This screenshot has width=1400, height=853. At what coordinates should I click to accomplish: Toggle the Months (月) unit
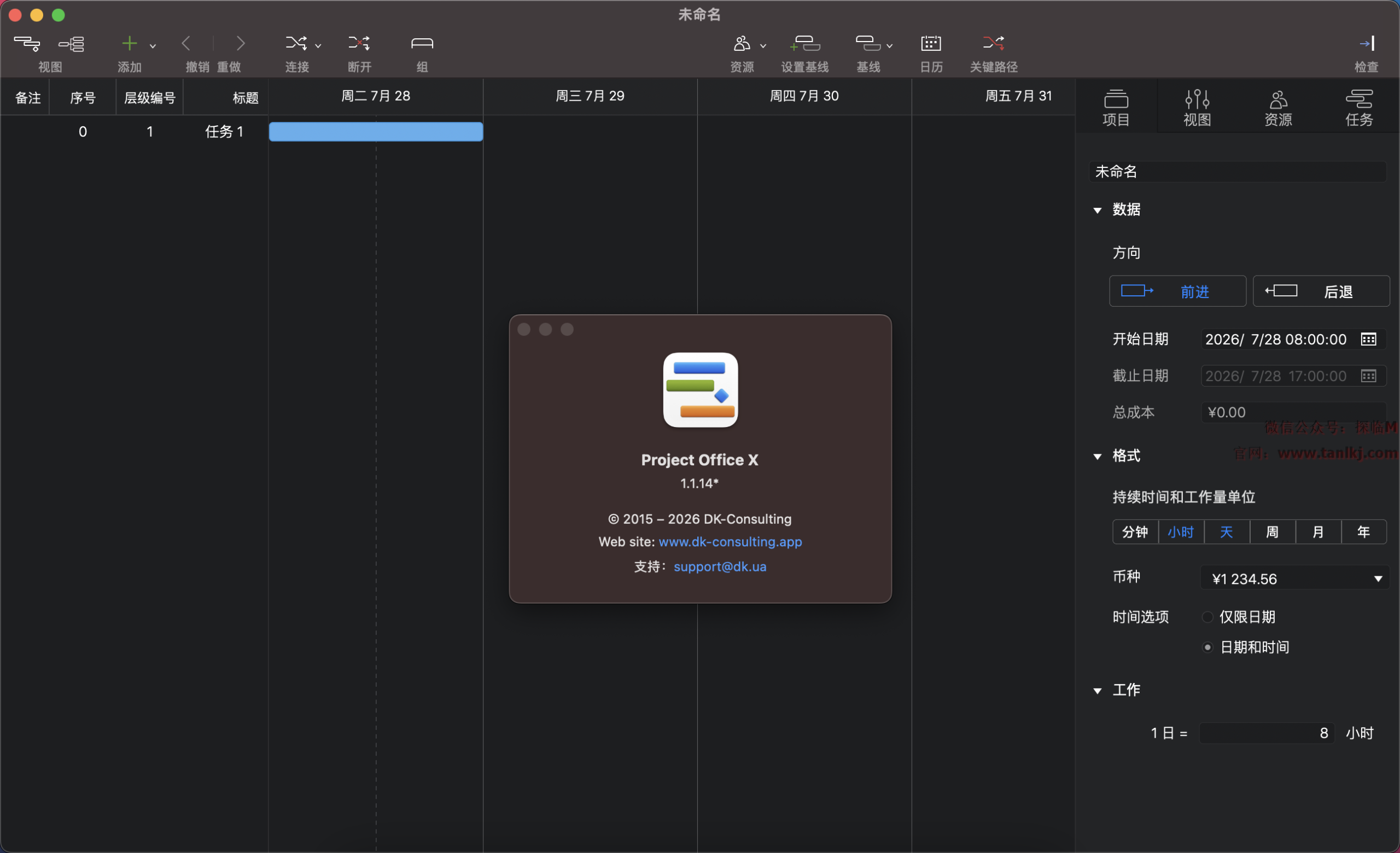click(x=1318, y=532)
